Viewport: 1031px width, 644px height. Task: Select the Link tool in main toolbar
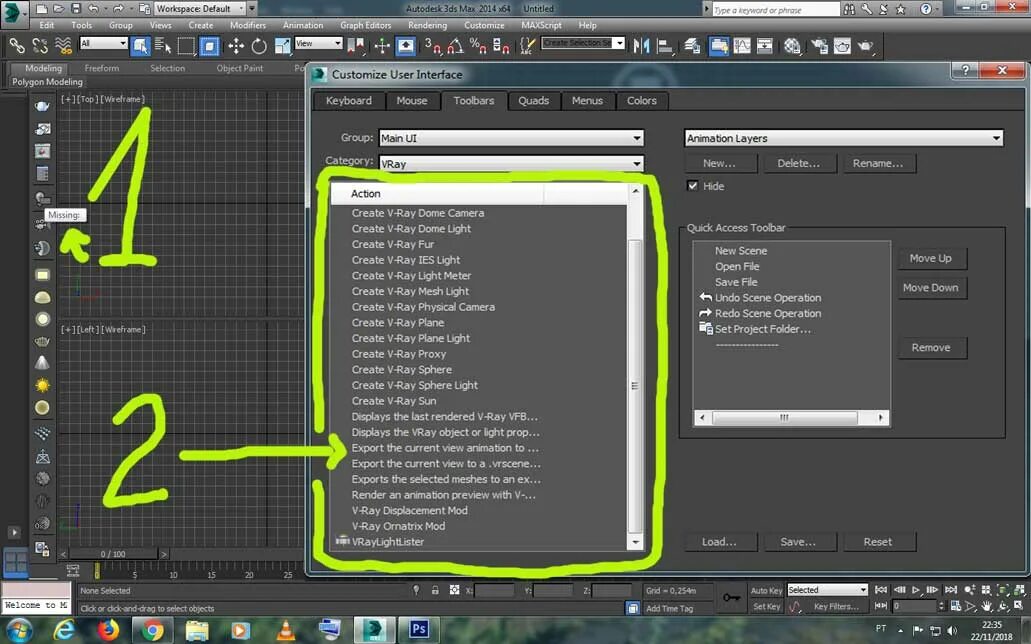click(x=16, y=45)
